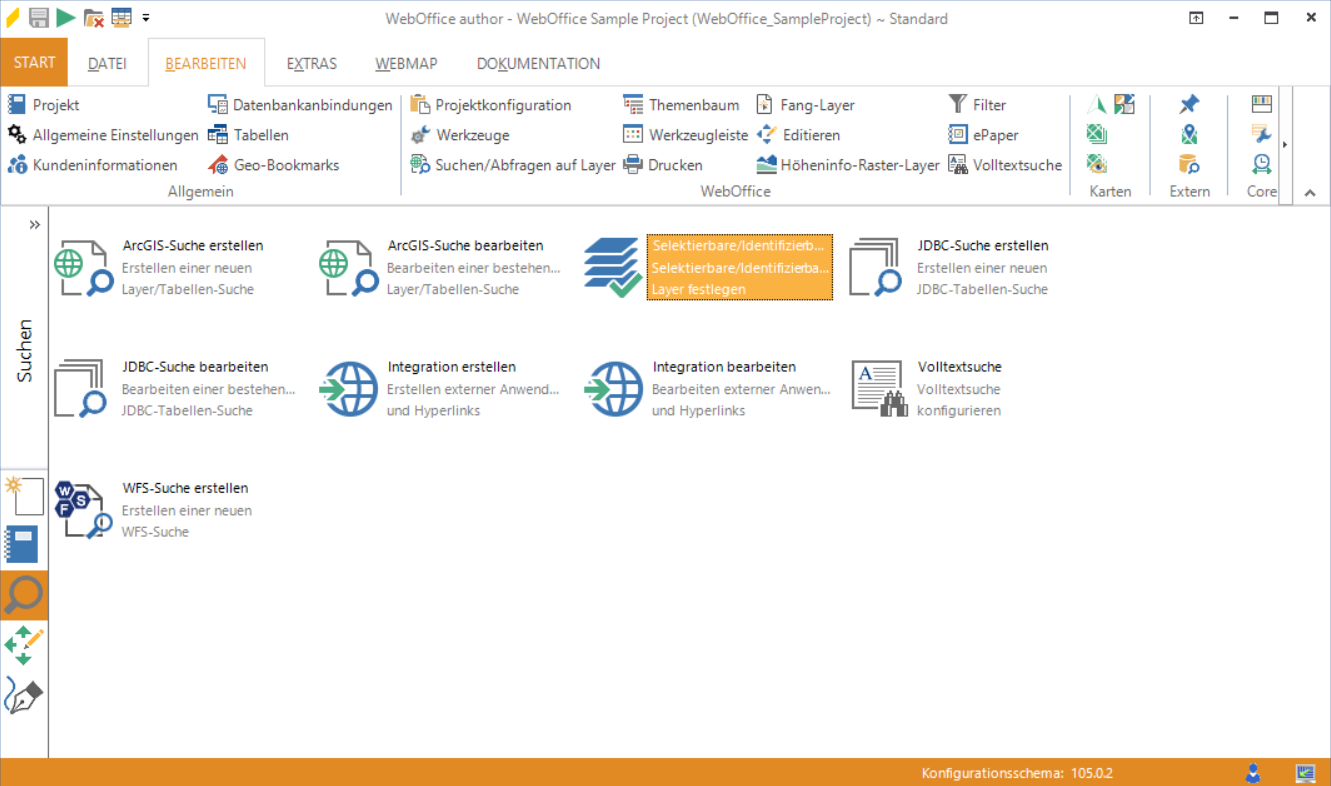Open the DATEI ribbon tab
Viewport: 1331px width, 786px height.
107,63
